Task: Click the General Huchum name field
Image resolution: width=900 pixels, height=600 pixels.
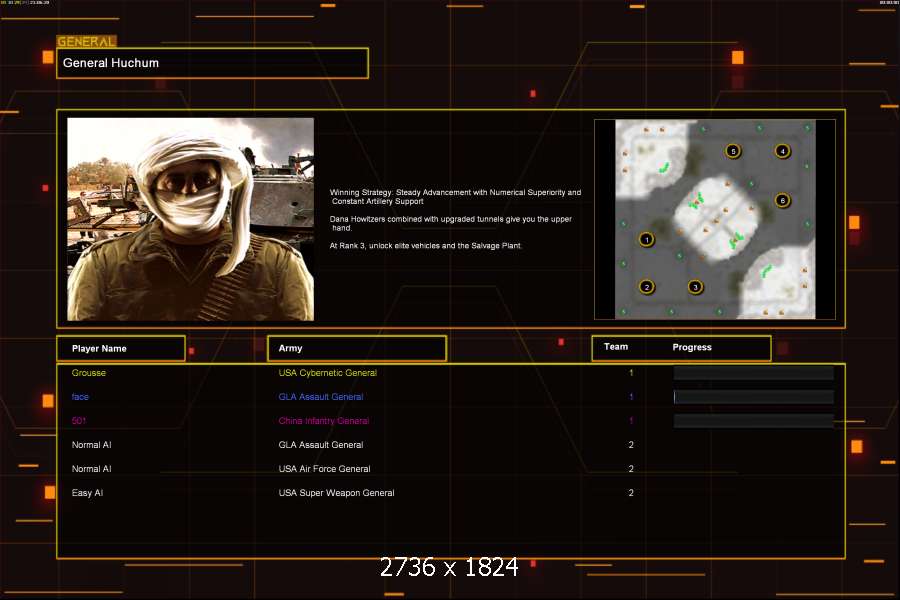Action: pos(212,63)
